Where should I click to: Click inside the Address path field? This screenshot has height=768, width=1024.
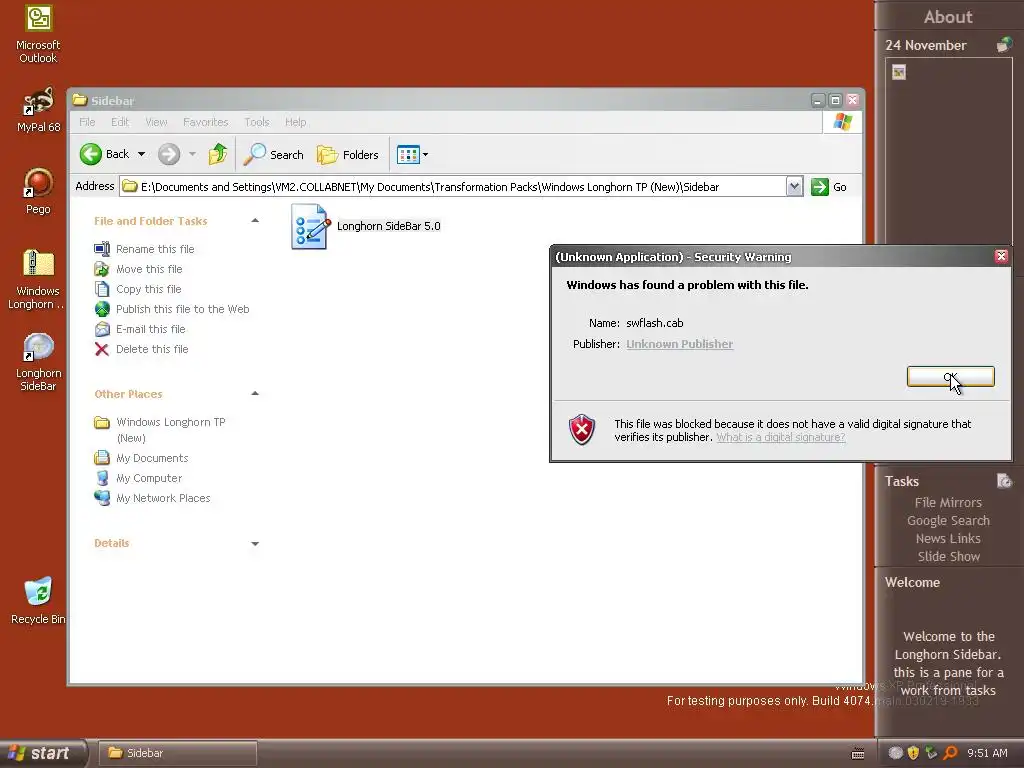pyautogui.click(x=453, y=187)
